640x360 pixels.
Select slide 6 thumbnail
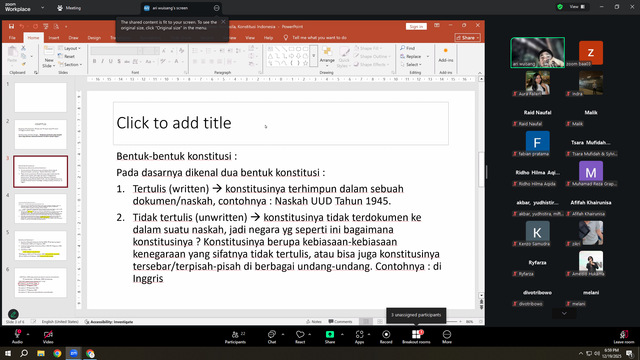tap(40, 282)
